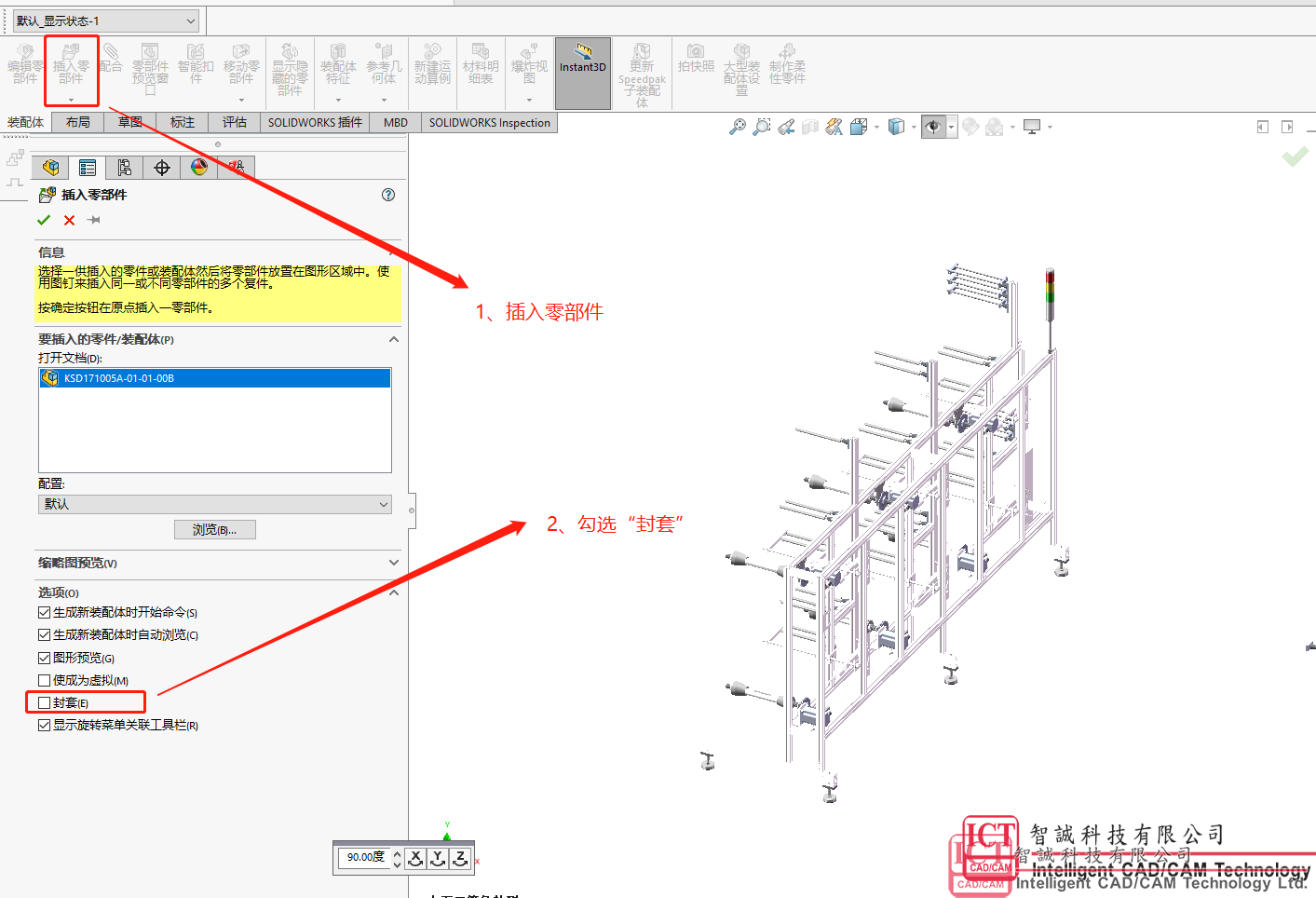This screenshot has height=898, width=1316.
Task: Switch to the 草图 tab
Action: point(130,122)
